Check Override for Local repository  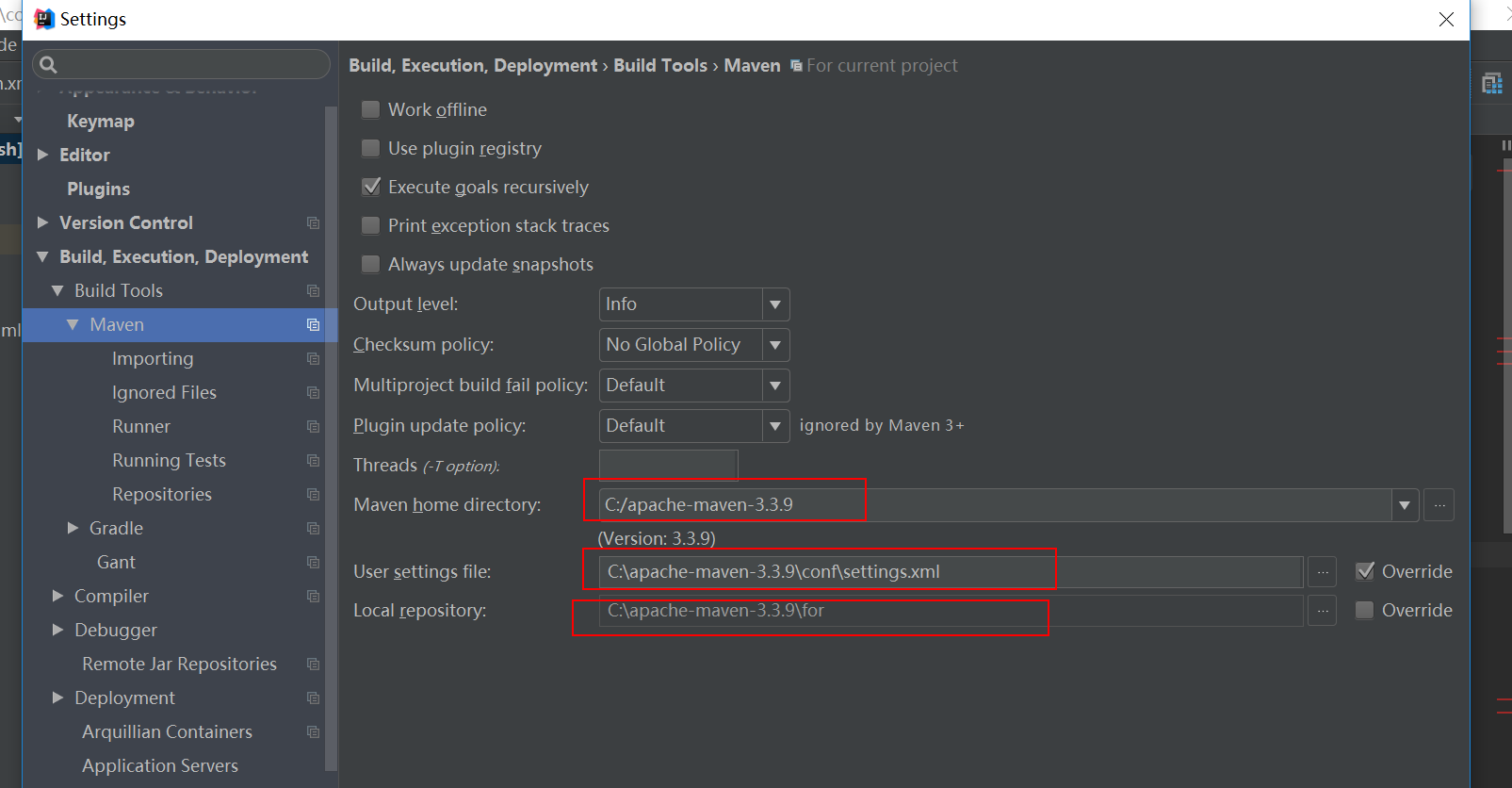[1364, 610]
